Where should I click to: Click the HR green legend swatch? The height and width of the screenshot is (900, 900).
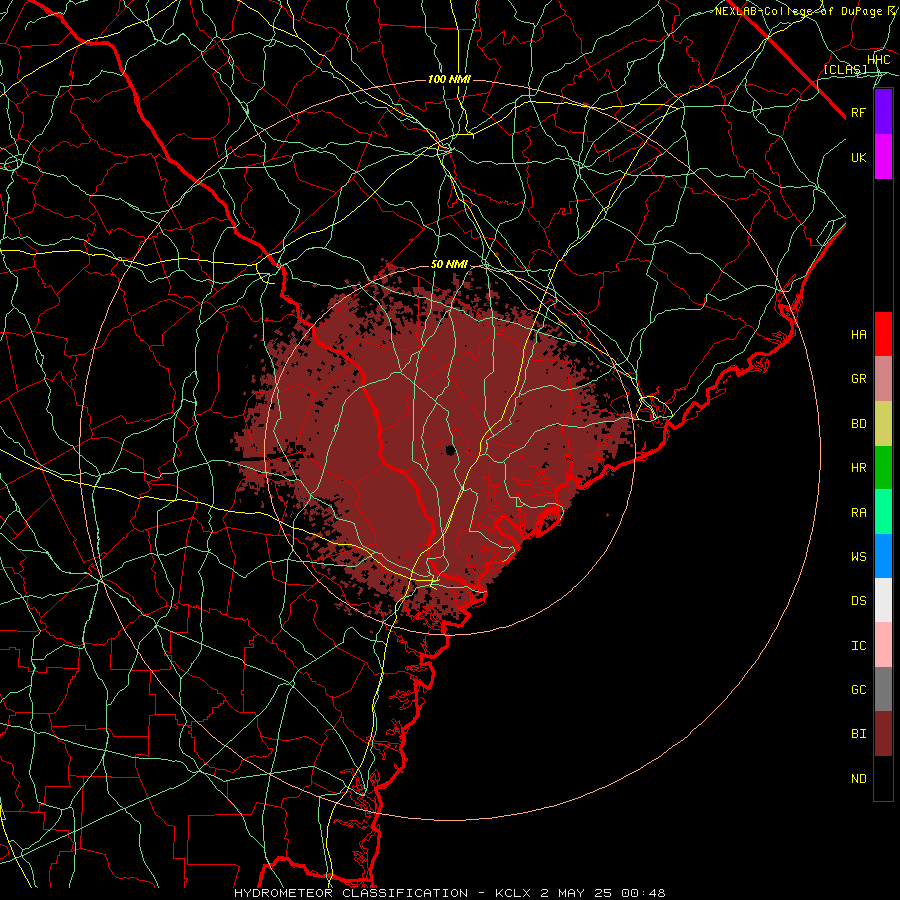883,468
